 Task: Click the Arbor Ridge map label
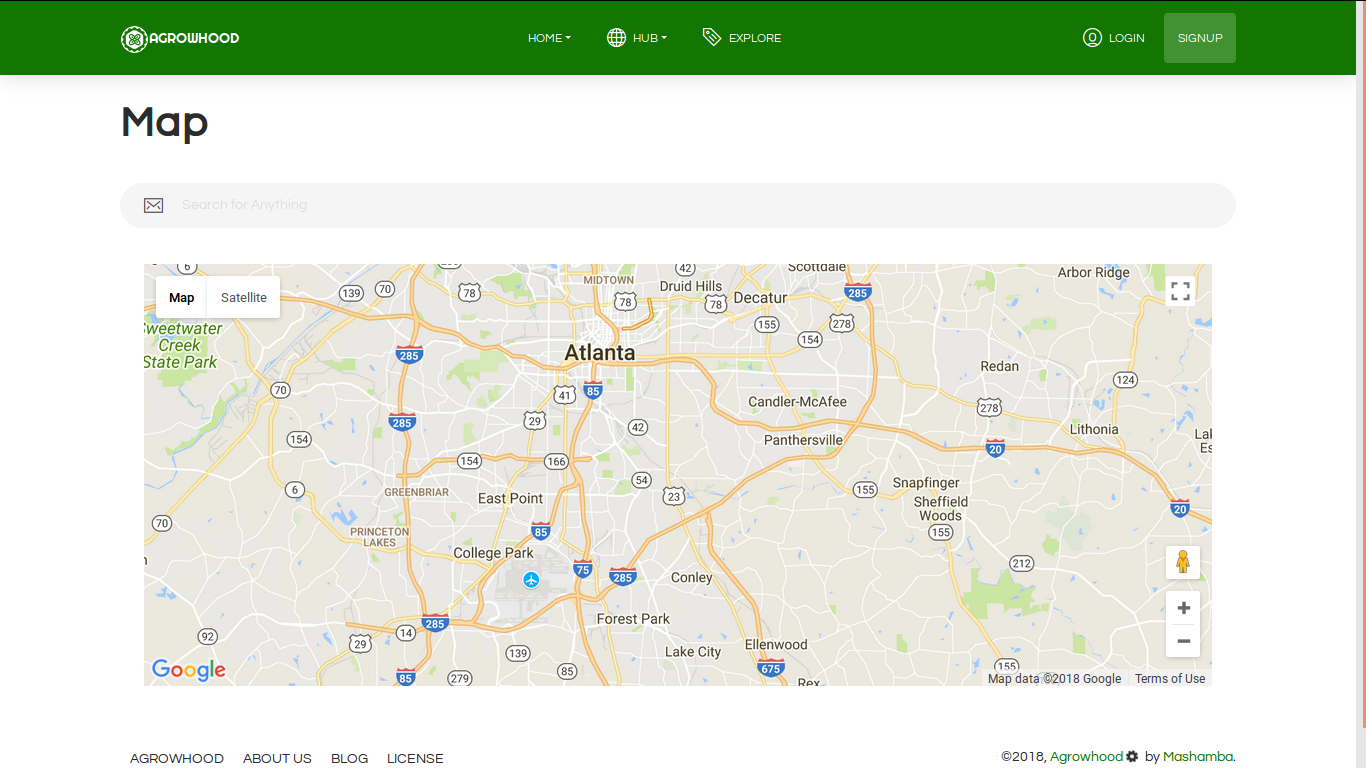tap(1093, 272)
